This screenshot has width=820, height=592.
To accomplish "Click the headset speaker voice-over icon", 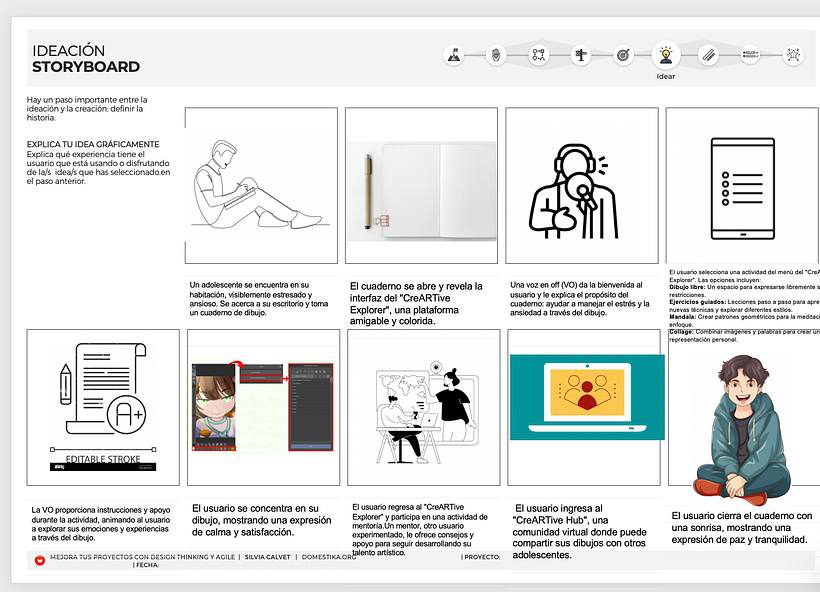I will pyautogui.click(x=574, y=191).
